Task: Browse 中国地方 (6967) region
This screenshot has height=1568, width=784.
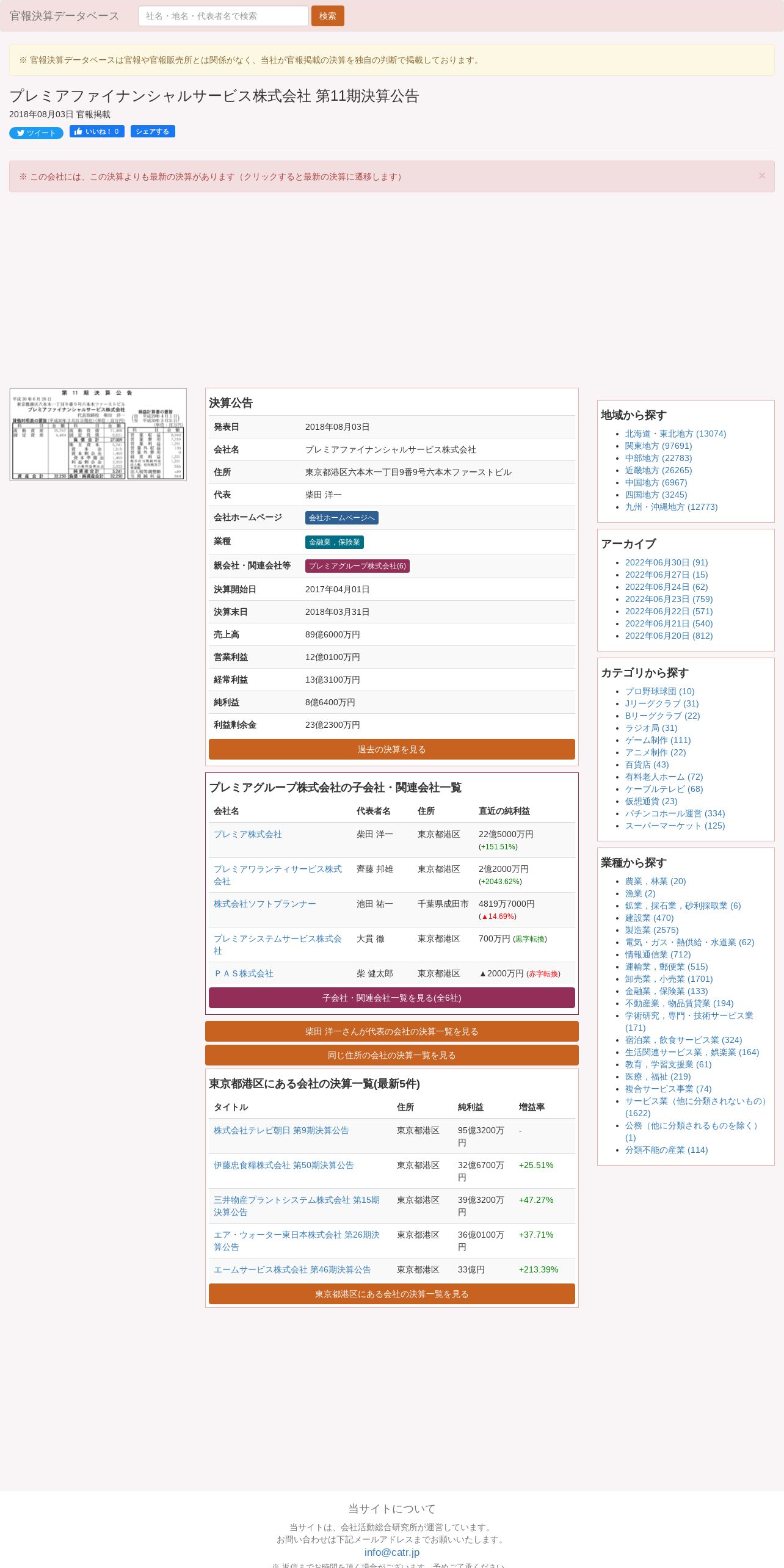Action: [656, 482]
